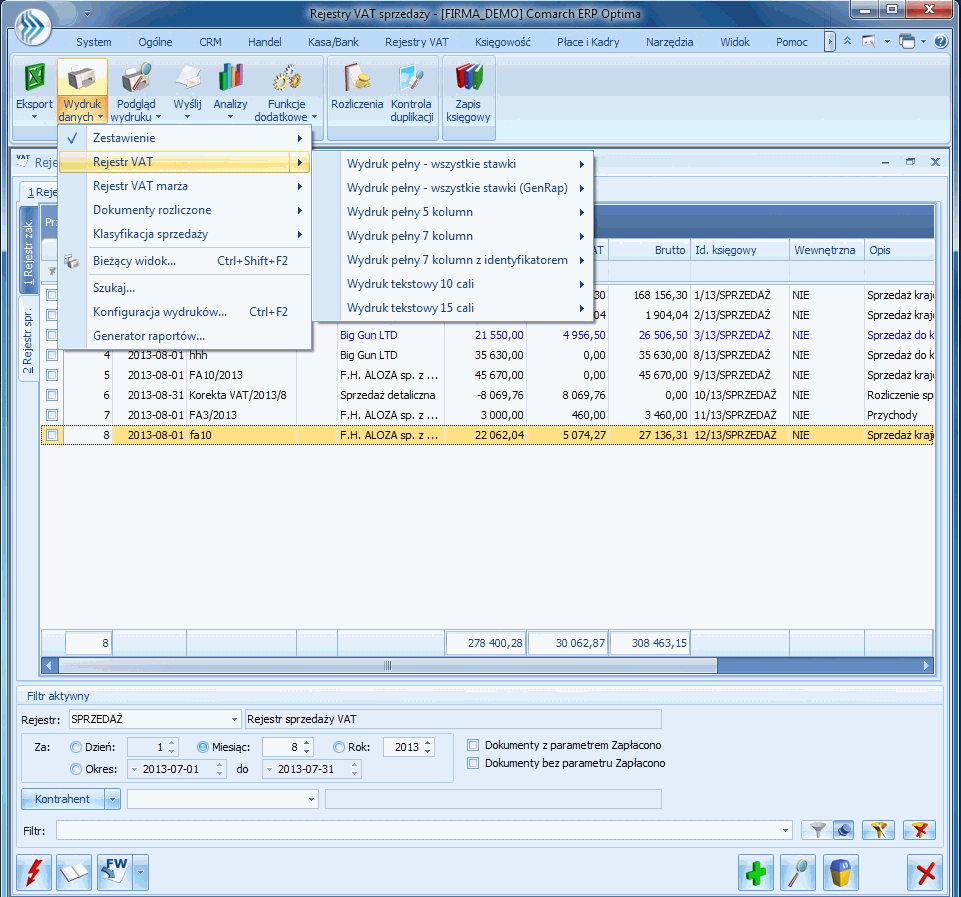Apply filter using funnel icon
Viewport: 961px width, 897px height.
(x=818, y=830)
